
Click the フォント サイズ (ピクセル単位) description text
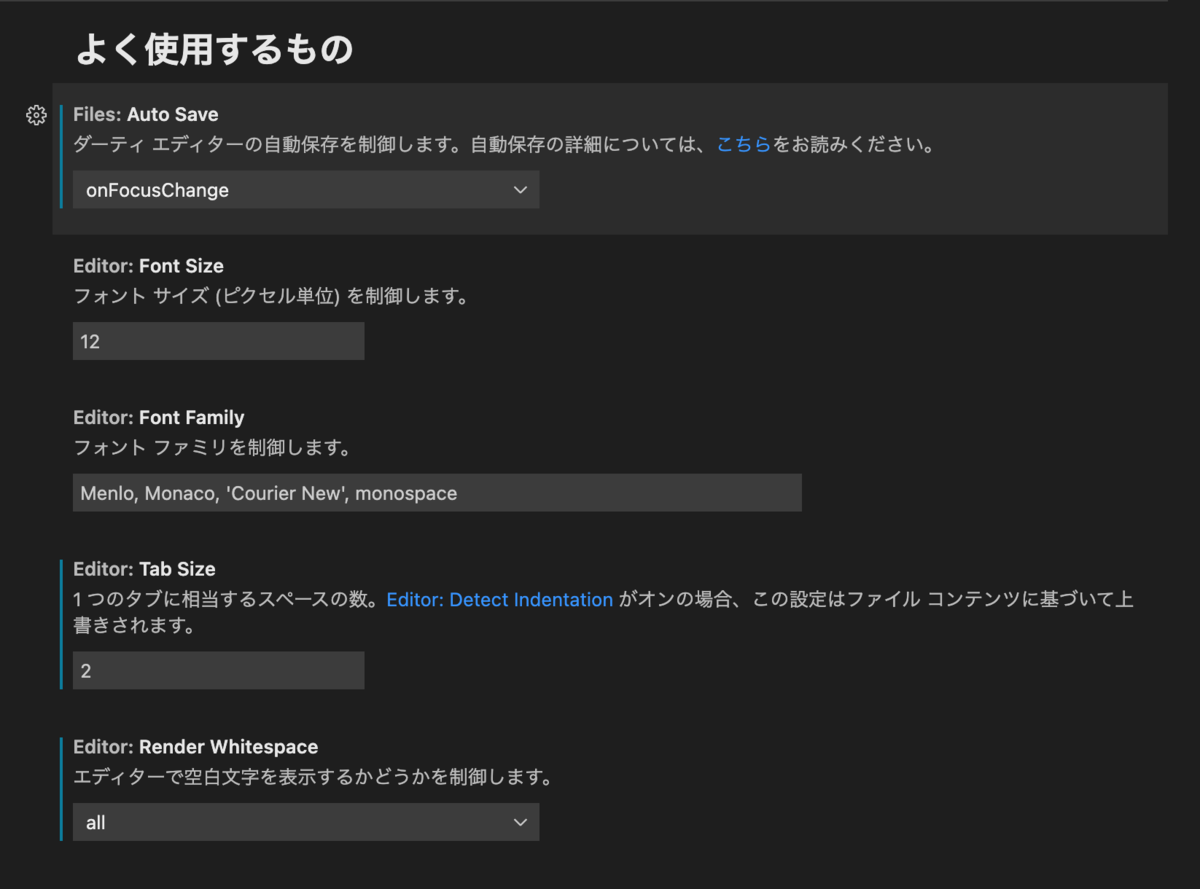(271, 297)
